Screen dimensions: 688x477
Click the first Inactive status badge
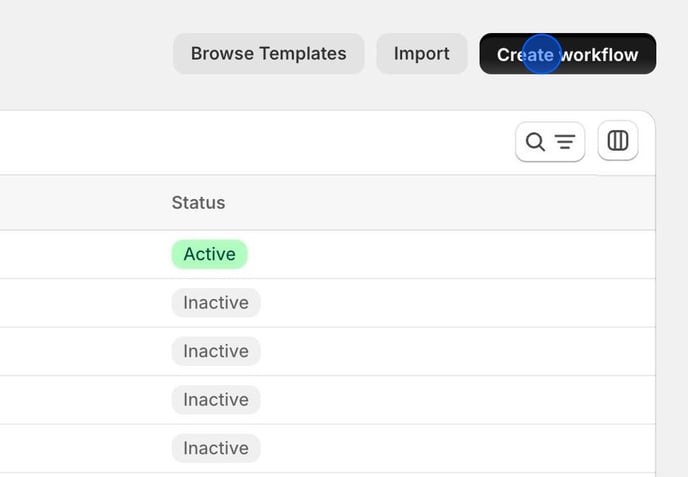pyautogui.click(x=216, y=303)
